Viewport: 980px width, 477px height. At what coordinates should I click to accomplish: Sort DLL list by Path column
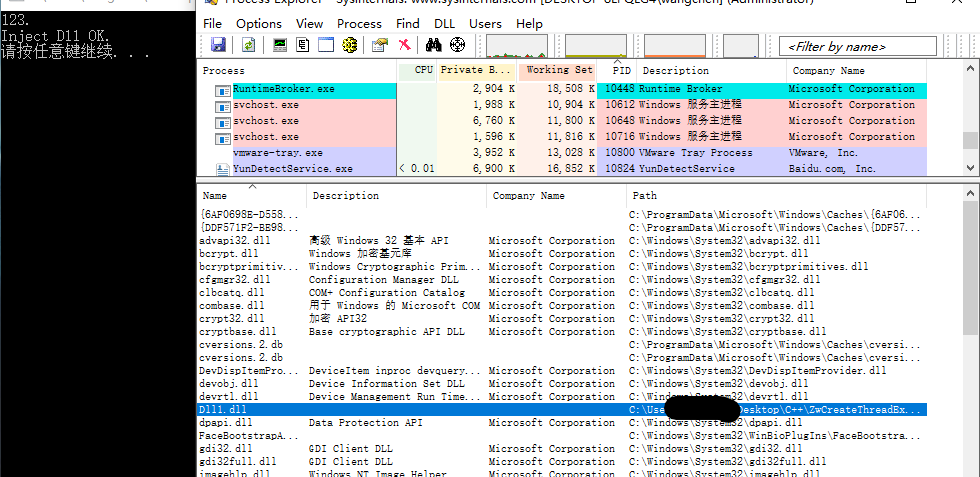click(x=645, y=196)
